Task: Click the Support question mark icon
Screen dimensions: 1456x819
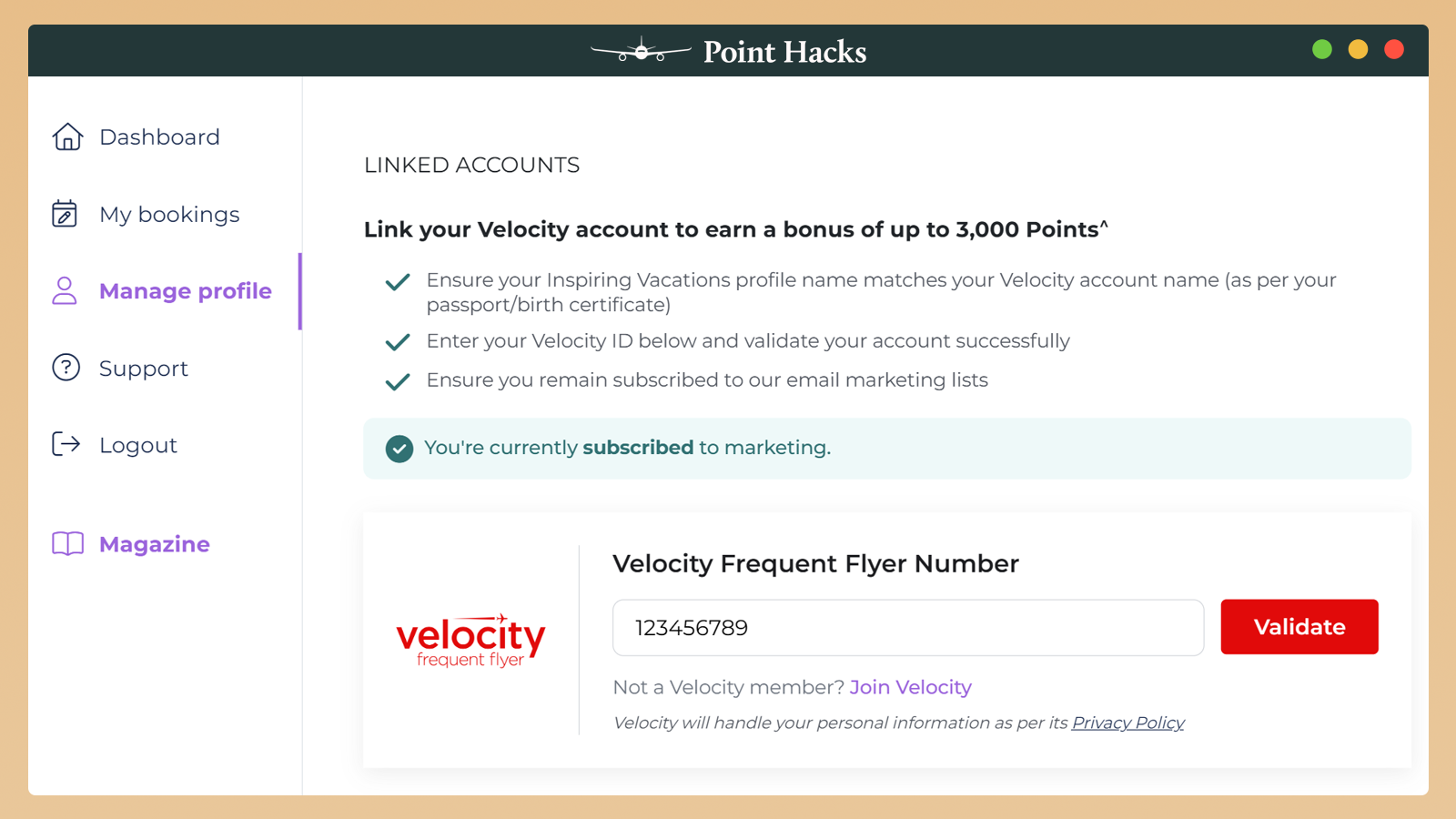Action: point(66,368)
